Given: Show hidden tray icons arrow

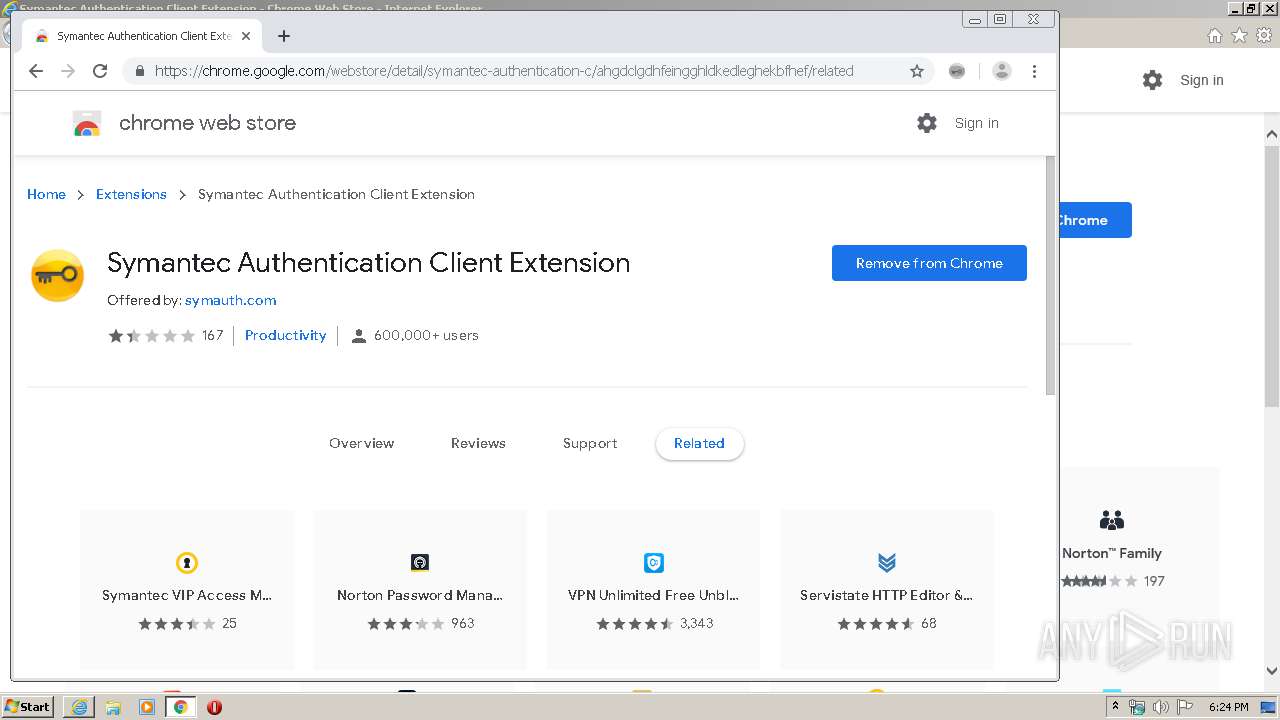Looking at the screenshot, I should (1117, 707).
